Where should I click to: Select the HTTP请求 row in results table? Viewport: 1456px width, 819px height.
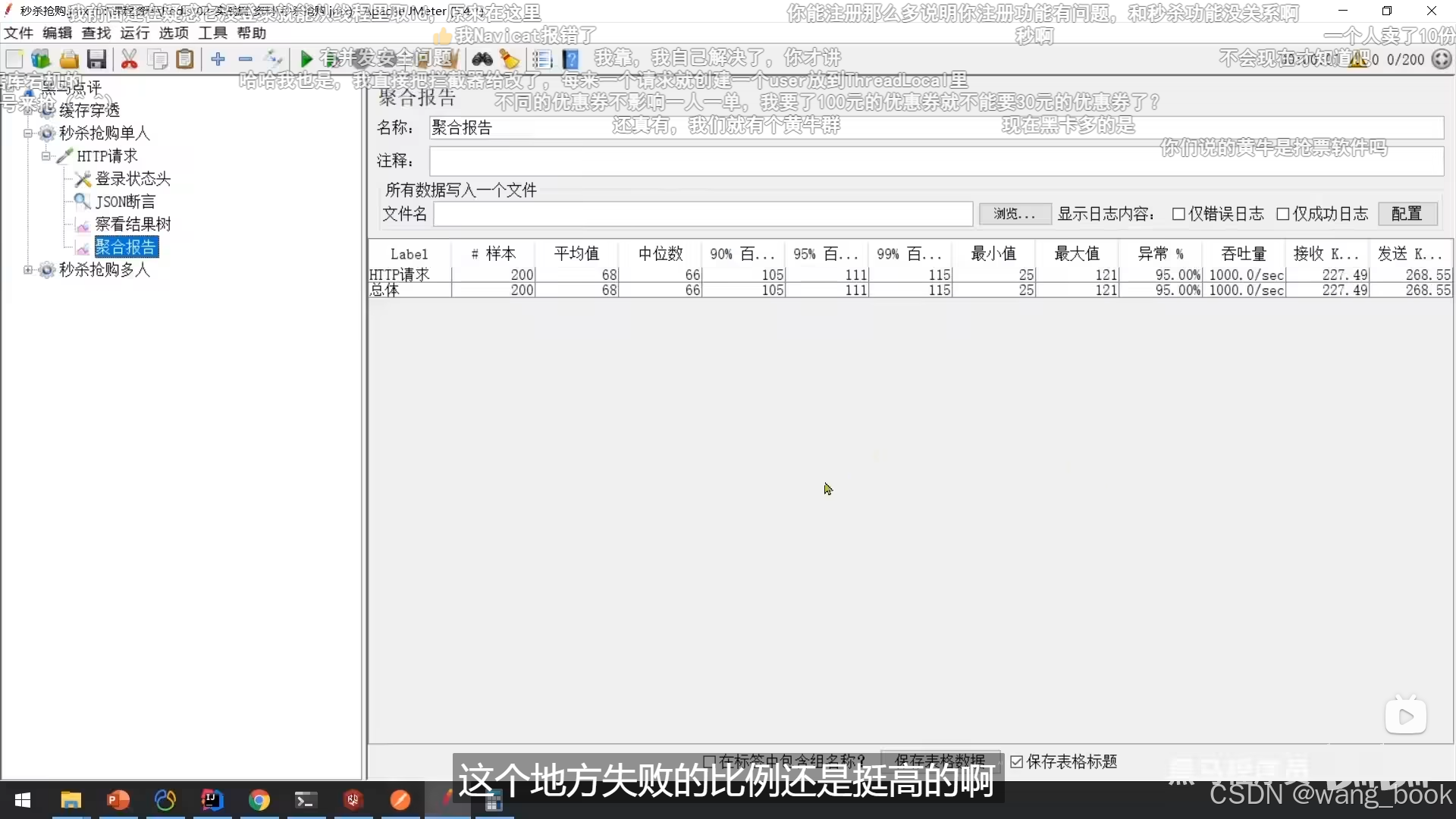click(x=910, y=275)
